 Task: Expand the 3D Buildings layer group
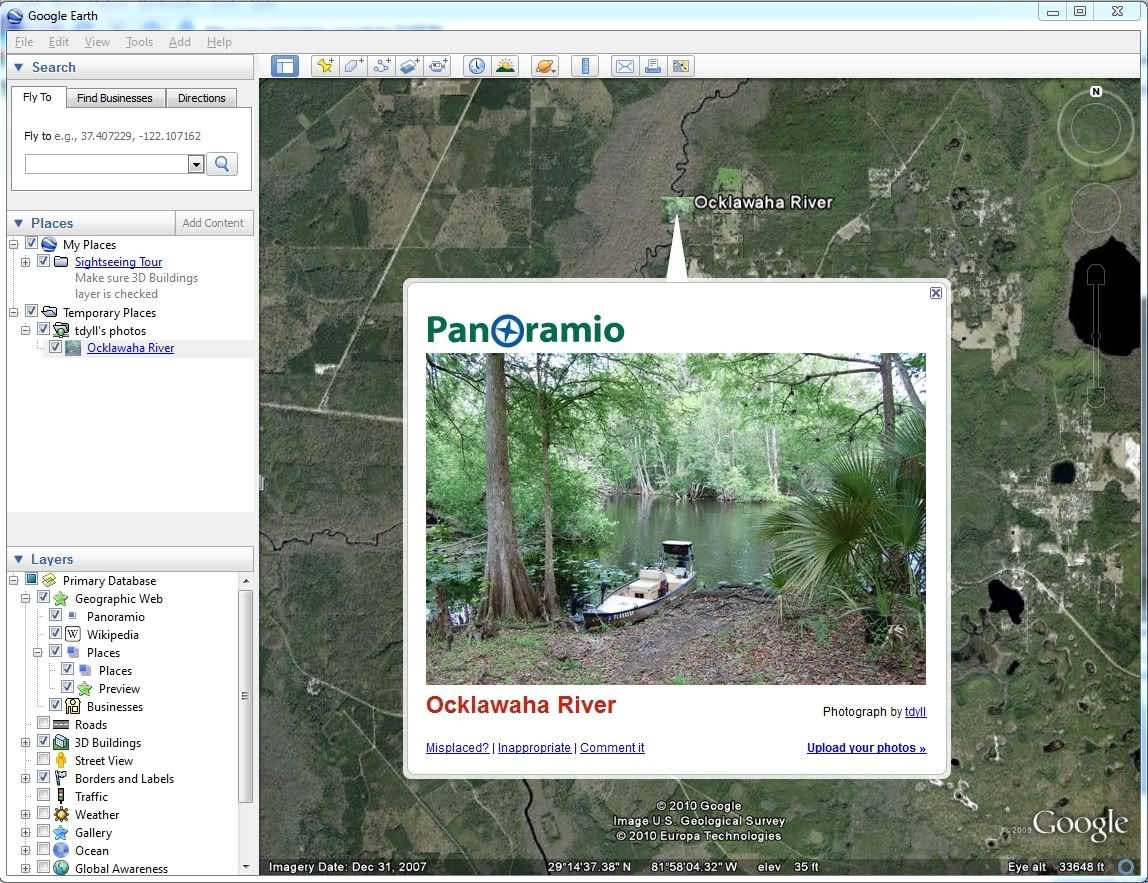26,743
